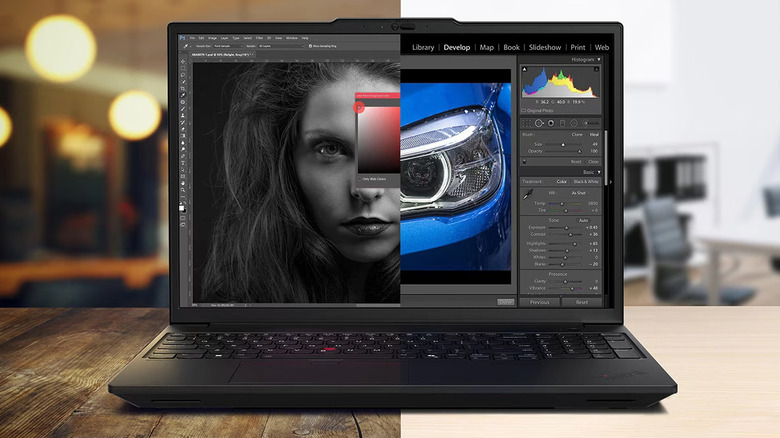The image size is (780, 438).
Task: Open the Photoshop File menu
Action: tap(193, 38)
